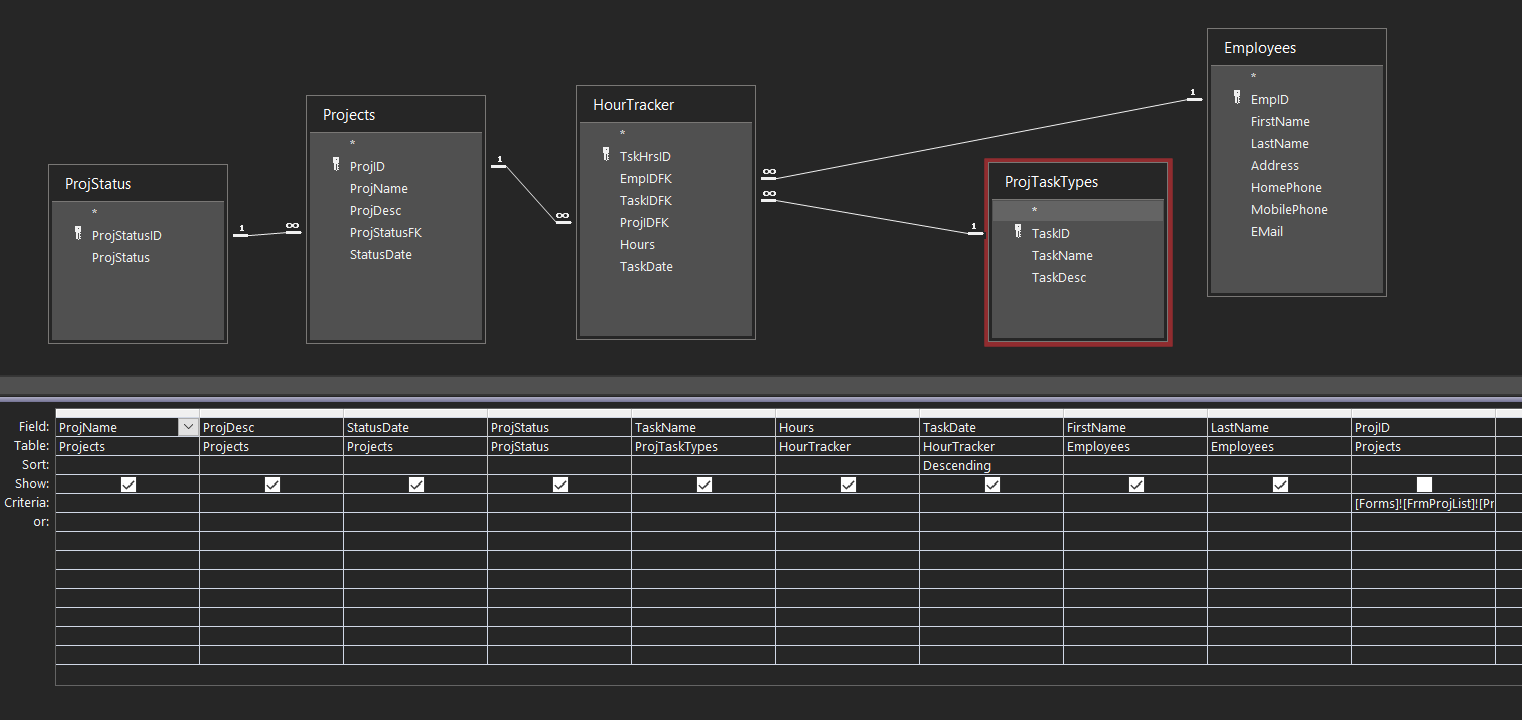1522x720 pixels.
Task: Uncheck Show box for ProjStatus column
Action: [560, 484]
